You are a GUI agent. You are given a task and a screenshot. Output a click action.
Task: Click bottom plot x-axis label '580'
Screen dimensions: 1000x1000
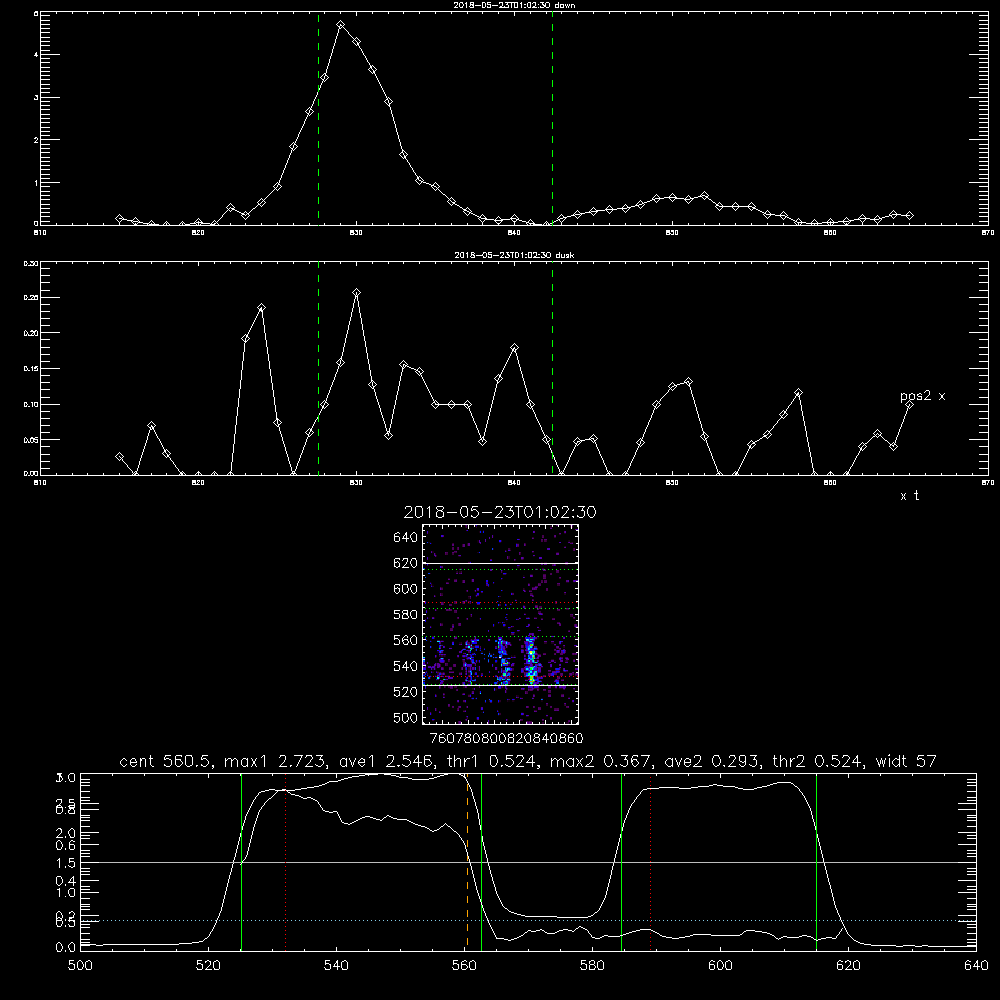click(592, 966)
